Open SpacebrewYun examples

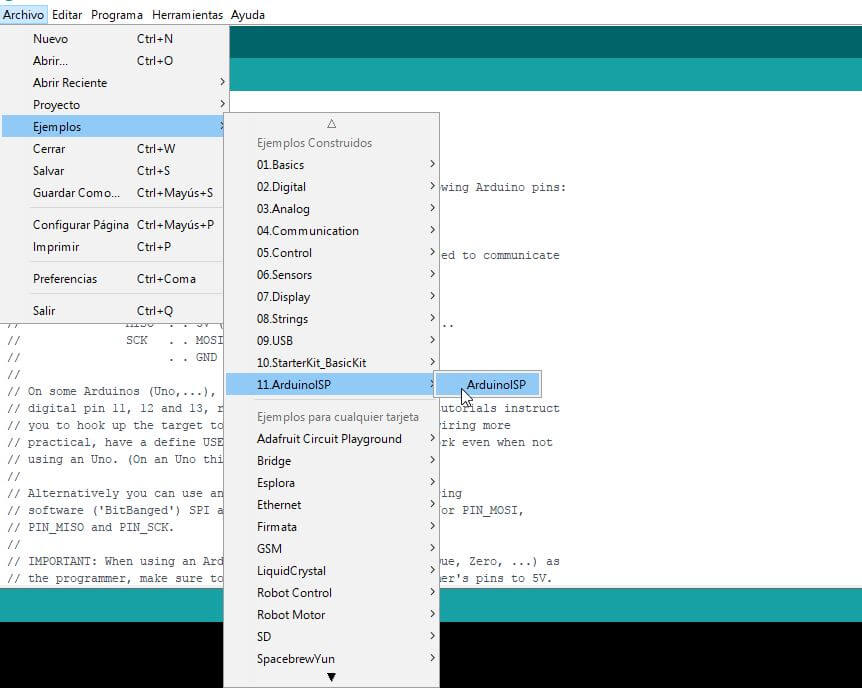pos(331,659)
